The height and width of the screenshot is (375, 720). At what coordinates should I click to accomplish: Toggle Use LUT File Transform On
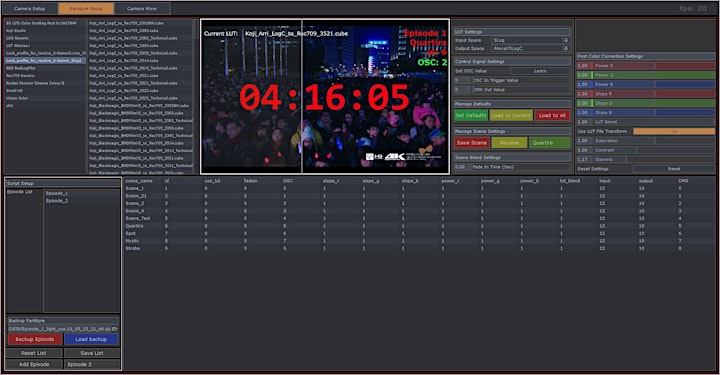point(674,131)
